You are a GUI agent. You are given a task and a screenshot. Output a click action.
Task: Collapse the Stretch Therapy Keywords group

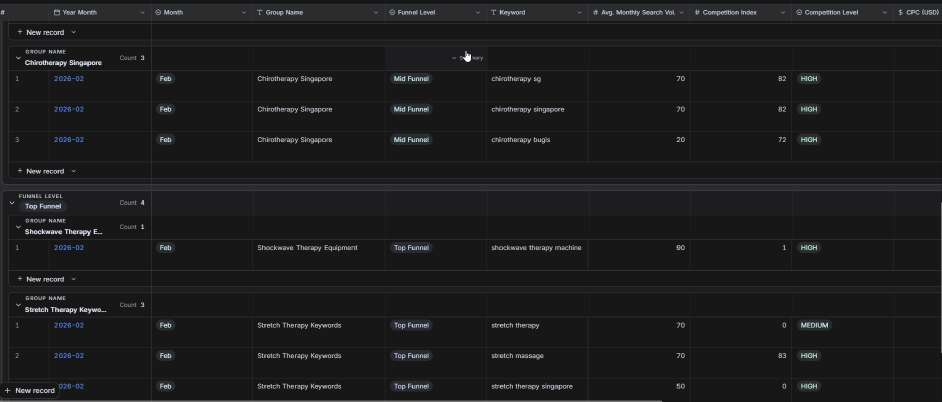(x=18, y=305)
